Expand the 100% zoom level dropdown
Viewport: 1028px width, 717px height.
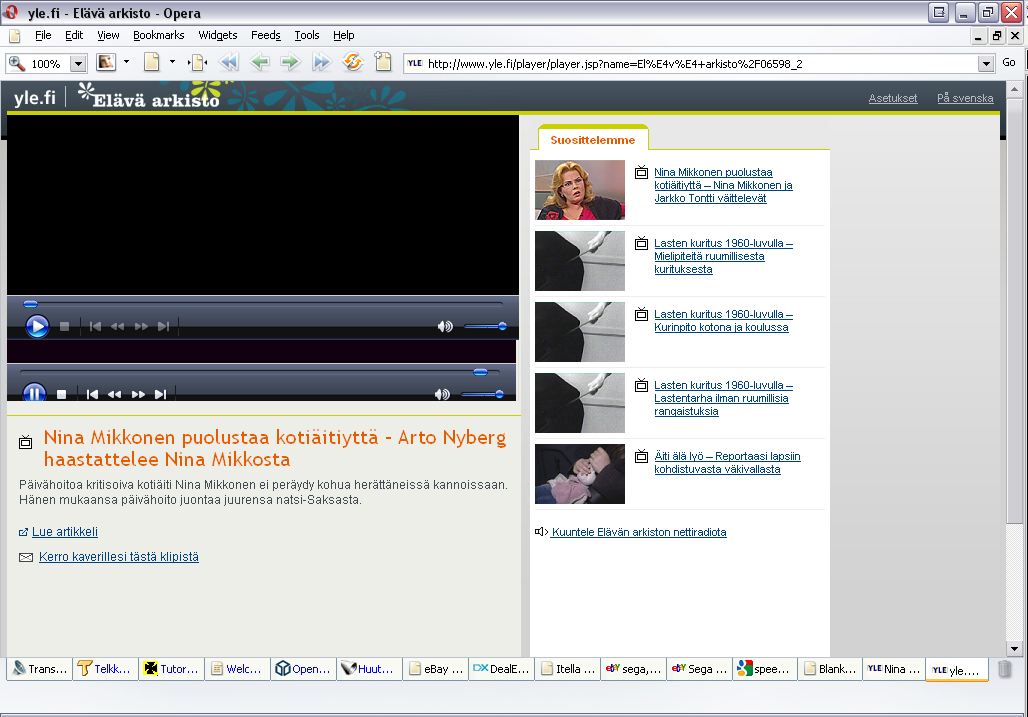click(x=78, y=63)
